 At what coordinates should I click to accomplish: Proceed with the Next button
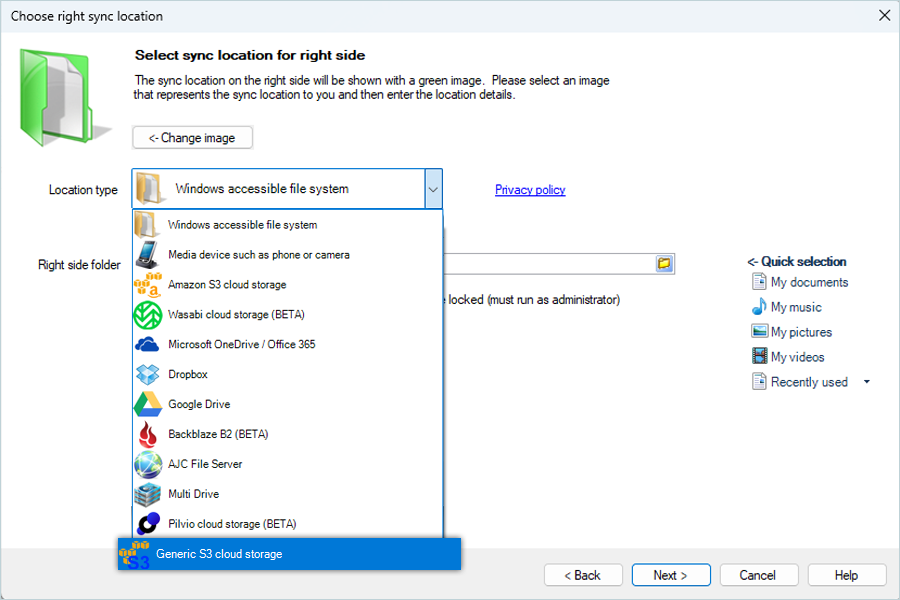coord(671,575)
